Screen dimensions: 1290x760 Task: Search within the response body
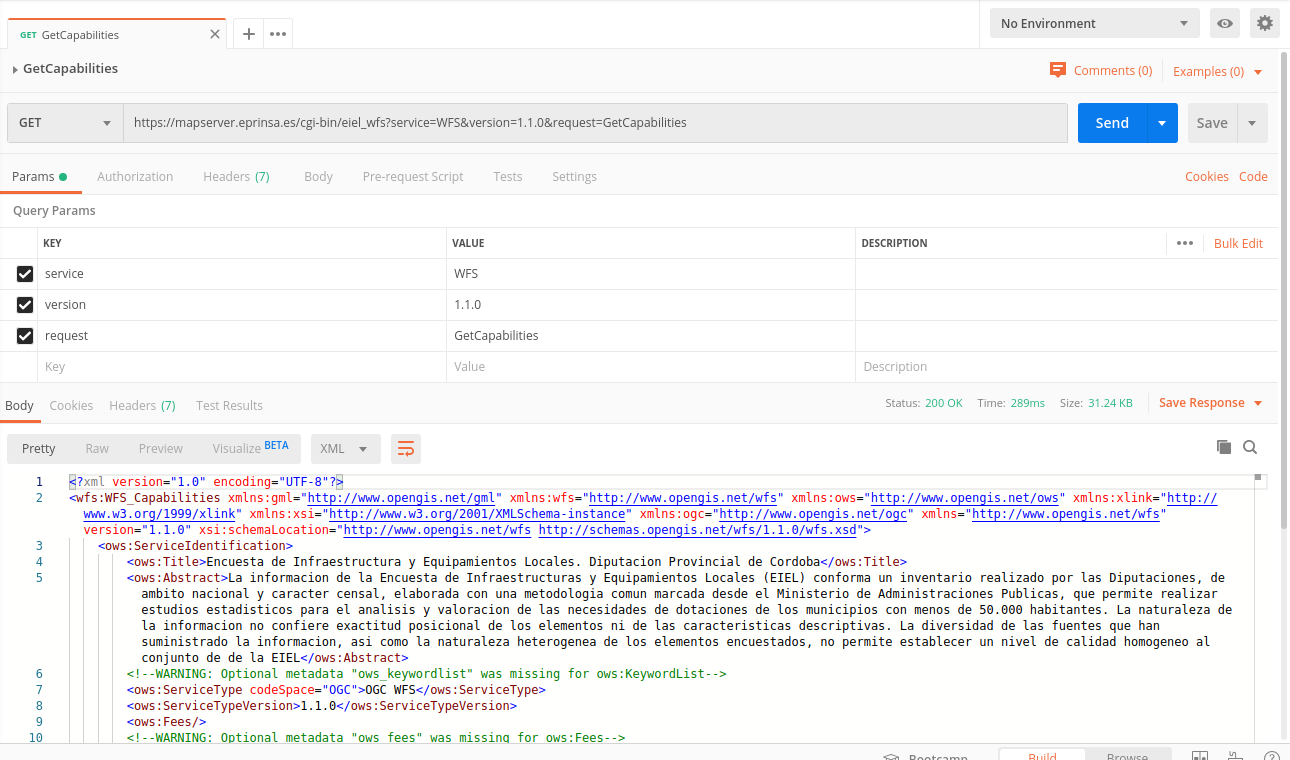[x=1250, y=447]
